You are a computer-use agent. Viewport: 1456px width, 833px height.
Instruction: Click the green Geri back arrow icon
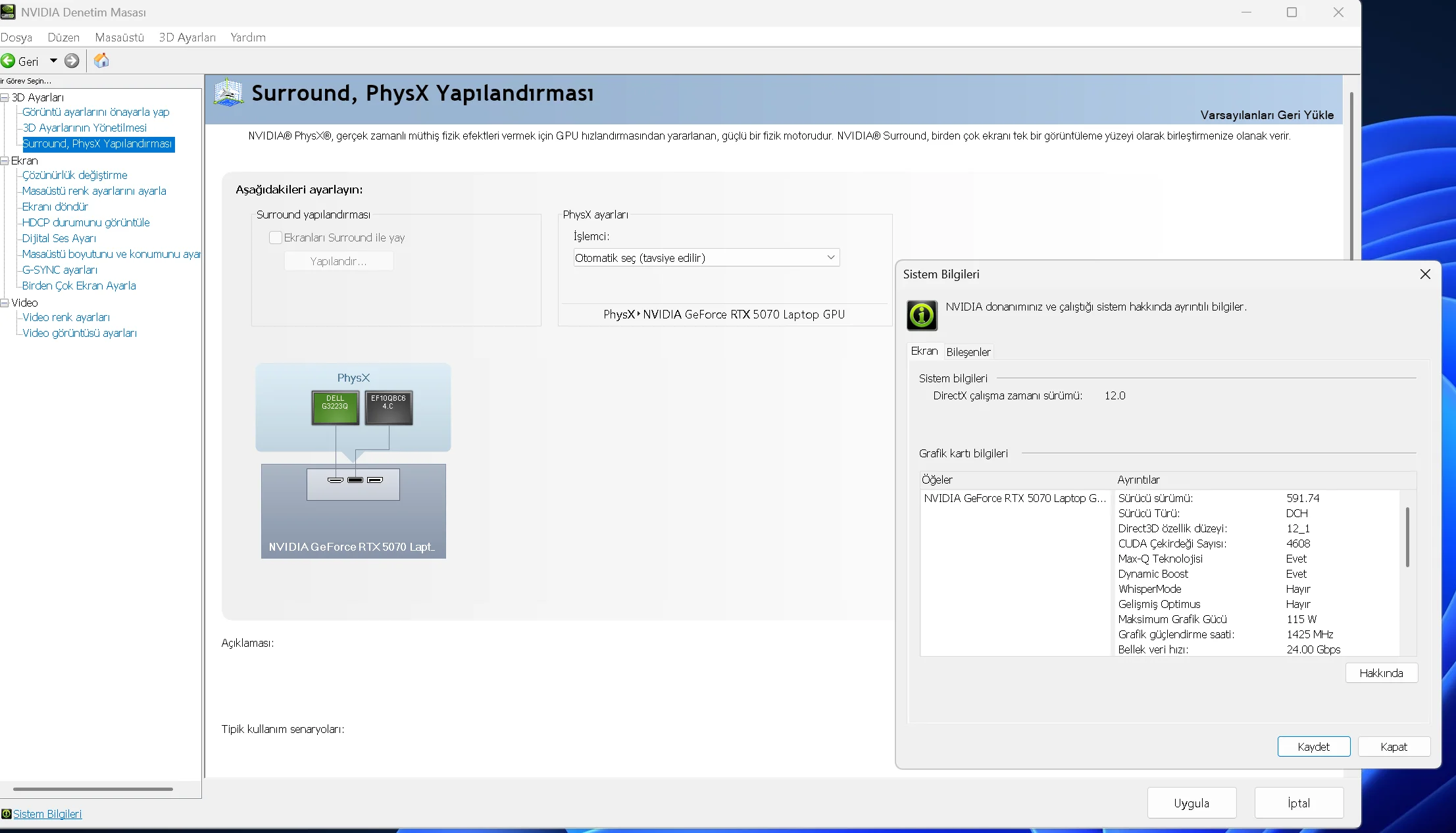coord(8,61)
